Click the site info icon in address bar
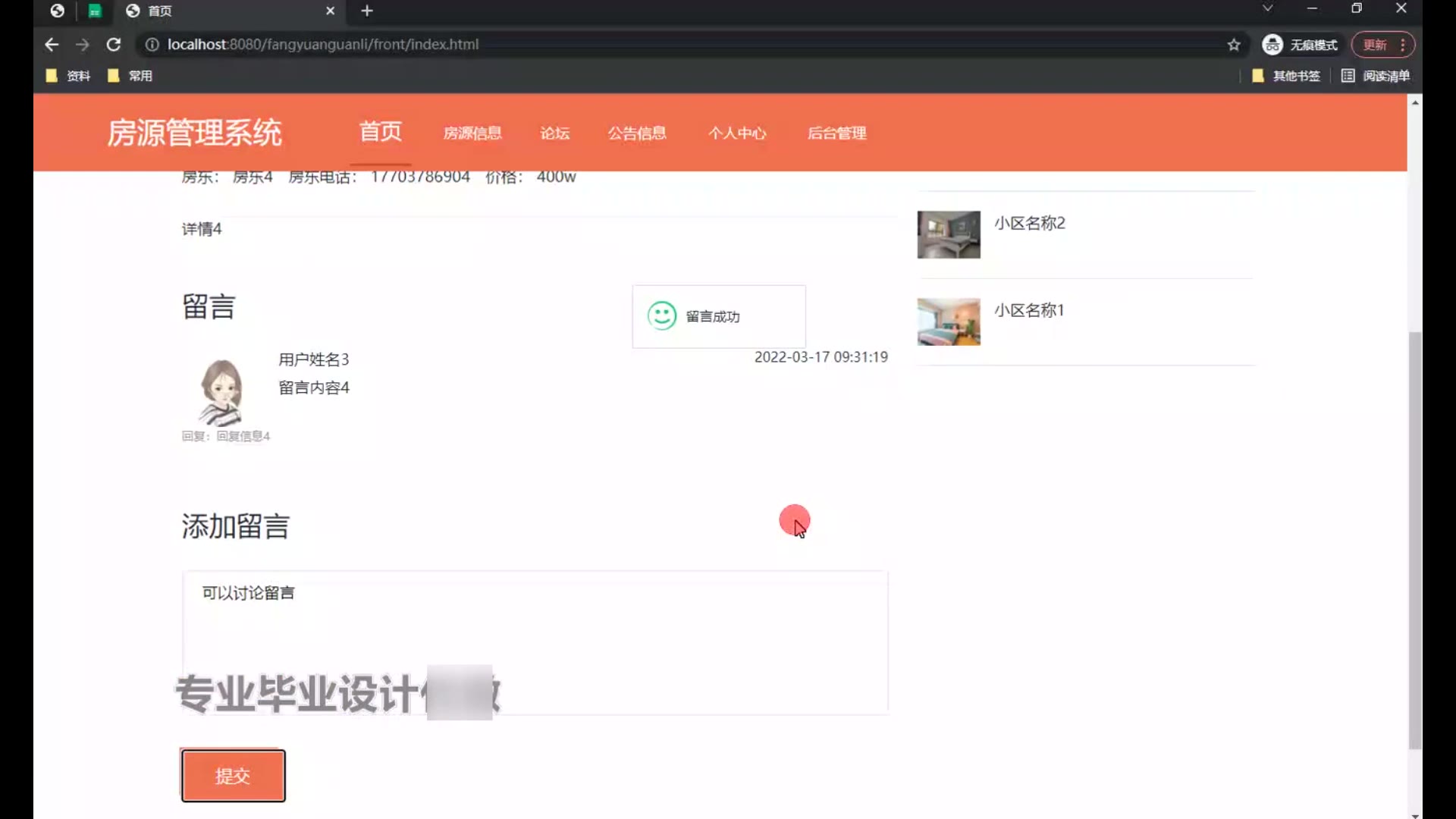Screen dimensions: 1456x819 [x=152, y=45]
